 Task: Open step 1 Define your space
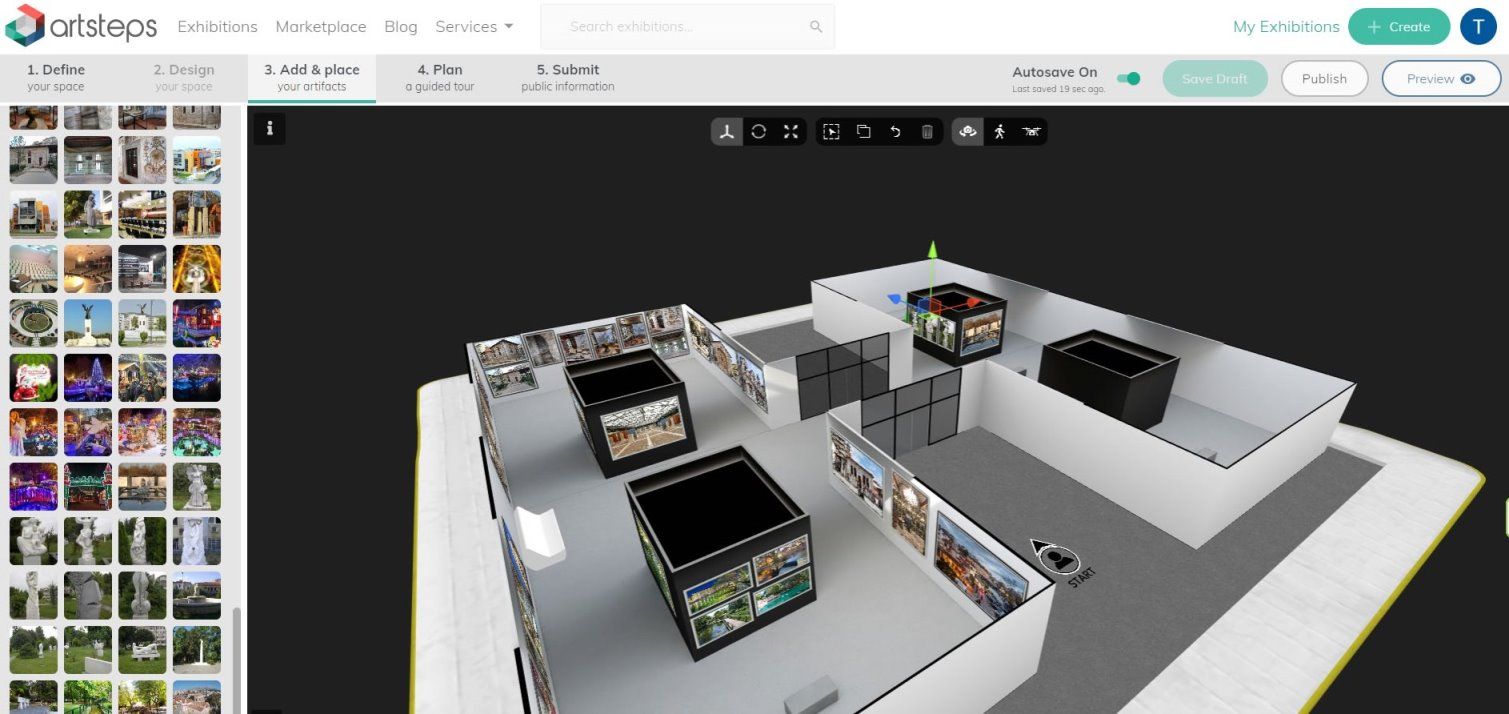click(56, 78)
